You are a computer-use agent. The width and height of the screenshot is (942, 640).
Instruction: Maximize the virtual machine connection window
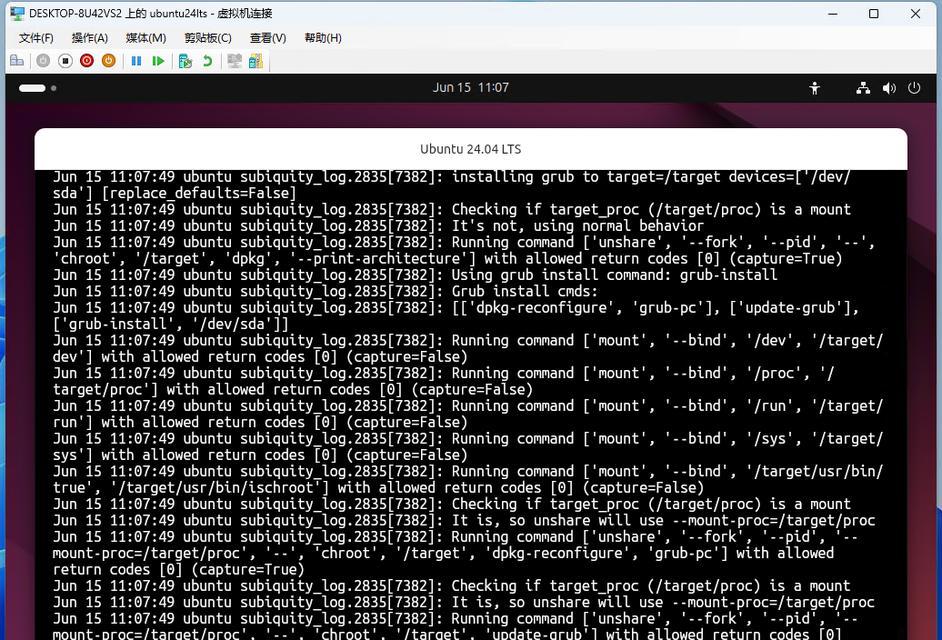click(874, 13)
